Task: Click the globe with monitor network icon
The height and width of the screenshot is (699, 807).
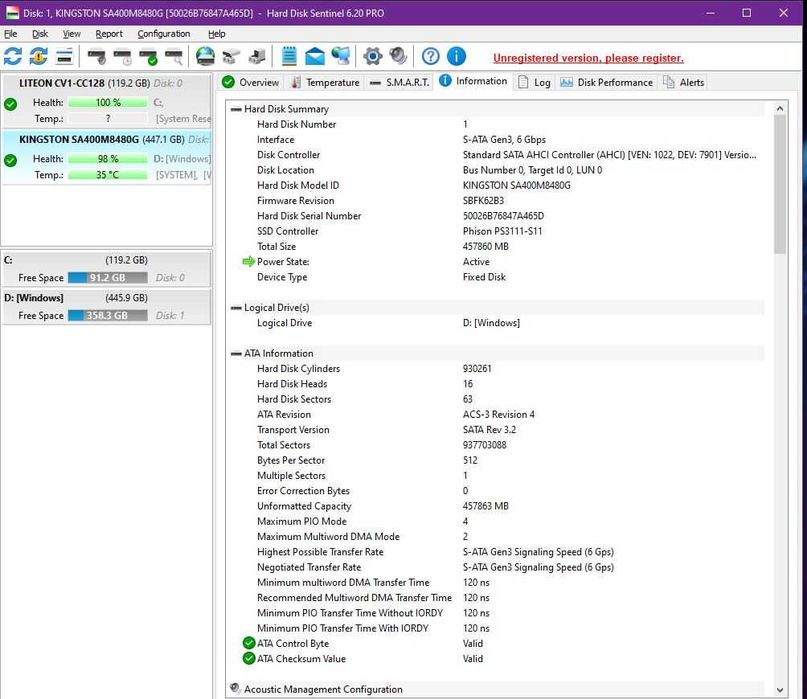Action: tap(341, 56)
